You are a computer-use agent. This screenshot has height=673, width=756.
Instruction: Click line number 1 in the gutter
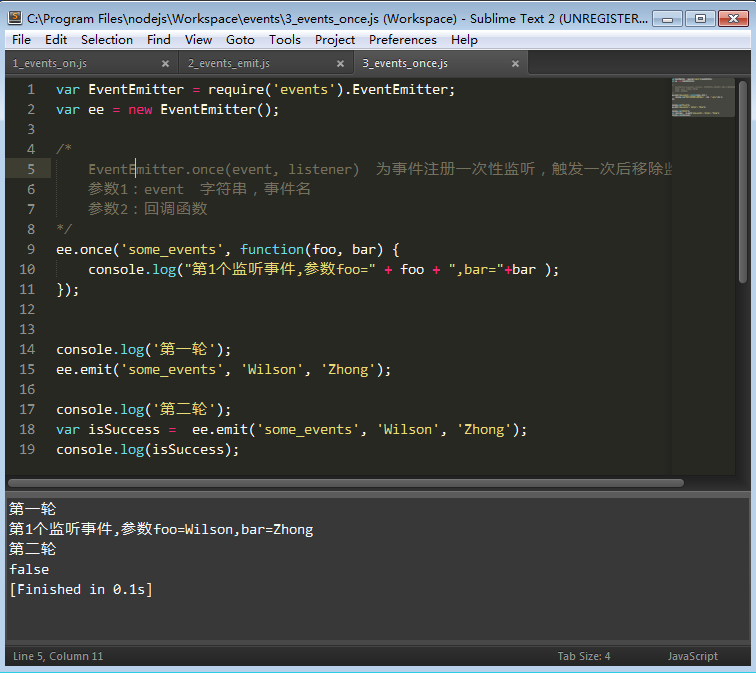pyautogui.click(x=31, y=90)
